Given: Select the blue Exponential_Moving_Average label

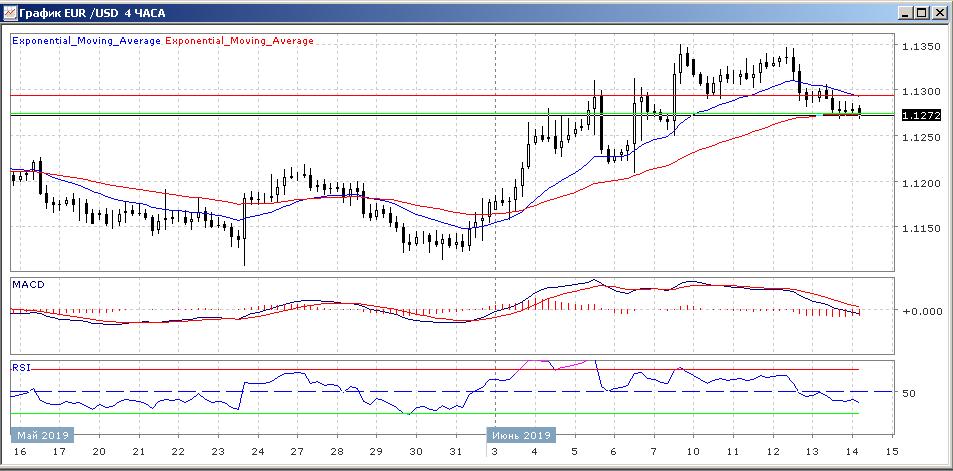Looking at the screenshot, I should [86, 41].
